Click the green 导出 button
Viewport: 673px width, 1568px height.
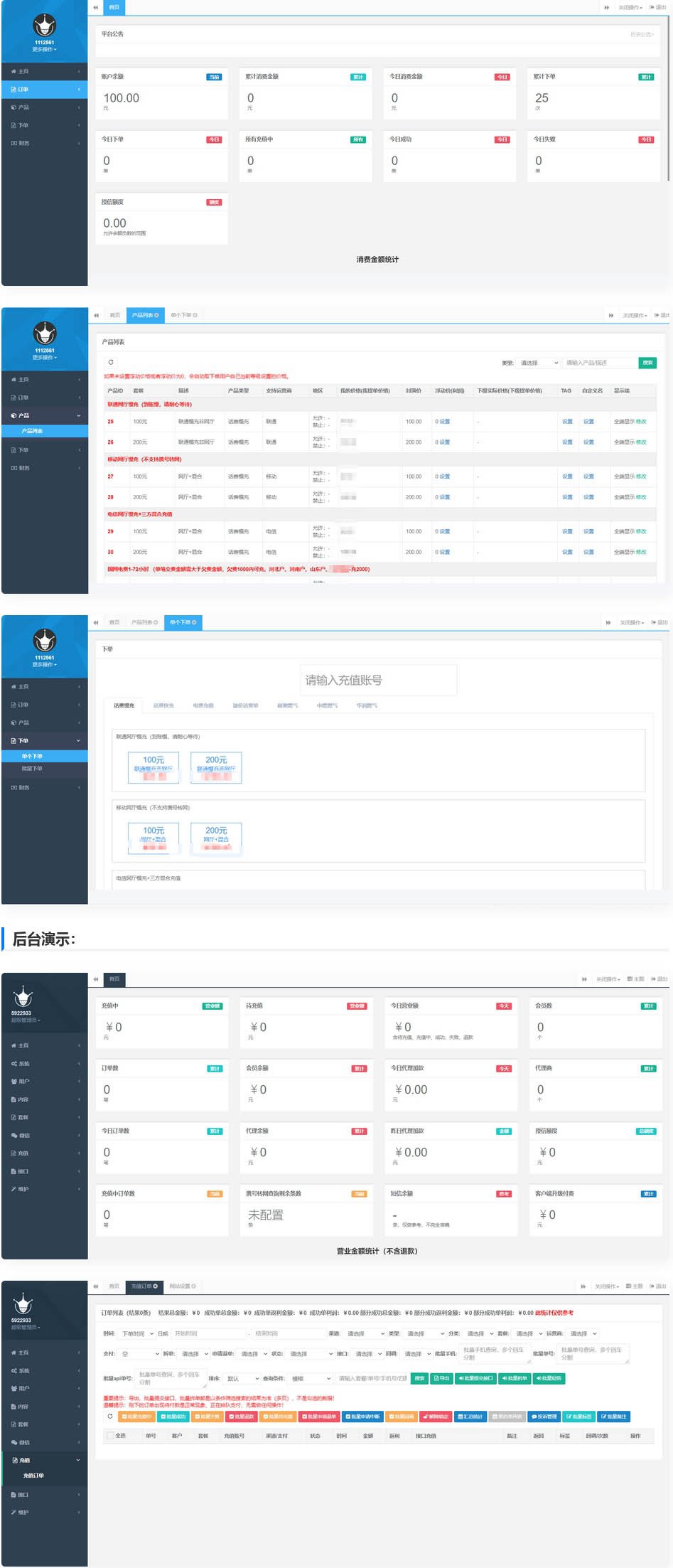[x=441, y=1378]
